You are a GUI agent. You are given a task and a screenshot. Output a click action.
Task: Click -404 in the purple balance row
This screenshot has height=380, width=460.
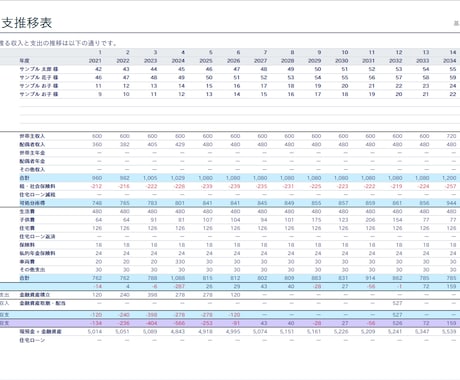[x=151, y=323]
